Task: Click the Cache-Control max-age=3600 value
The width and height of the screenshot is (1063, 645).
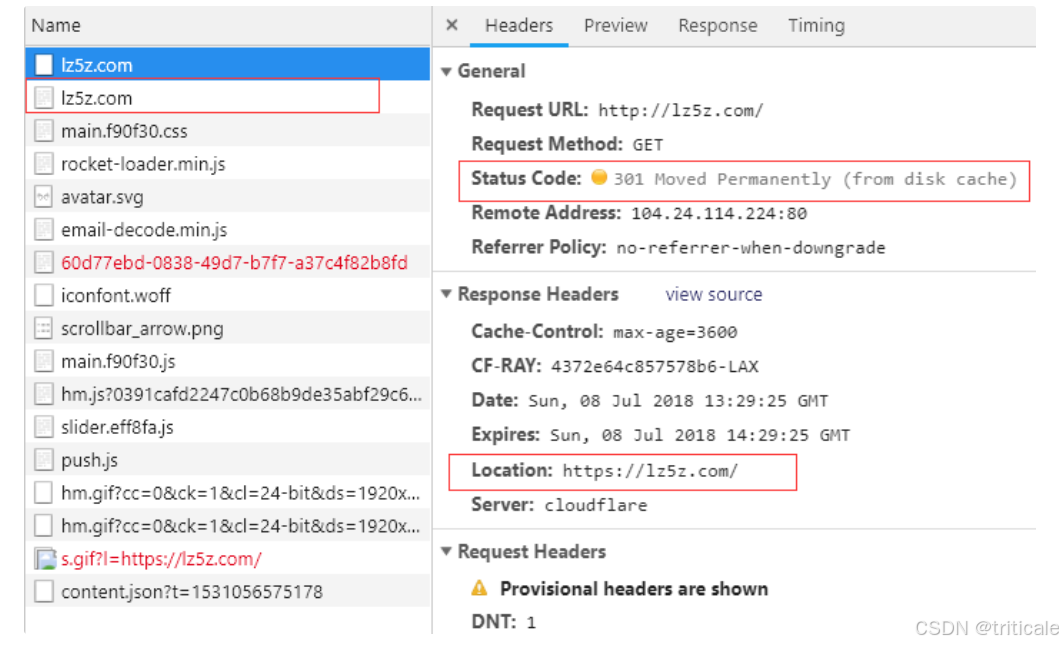Action: pos(675,332)
